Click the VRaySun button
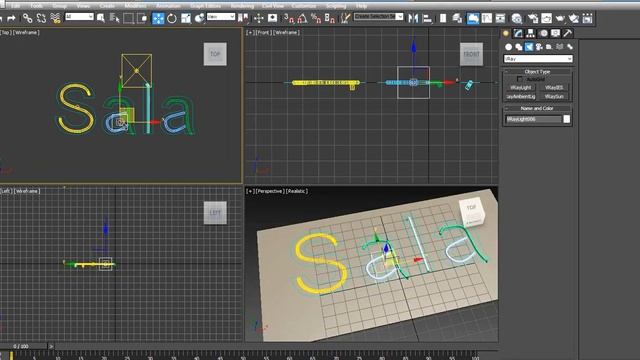Image resolution: width=640 pixels, height=360 pixels. click(554, 96)
